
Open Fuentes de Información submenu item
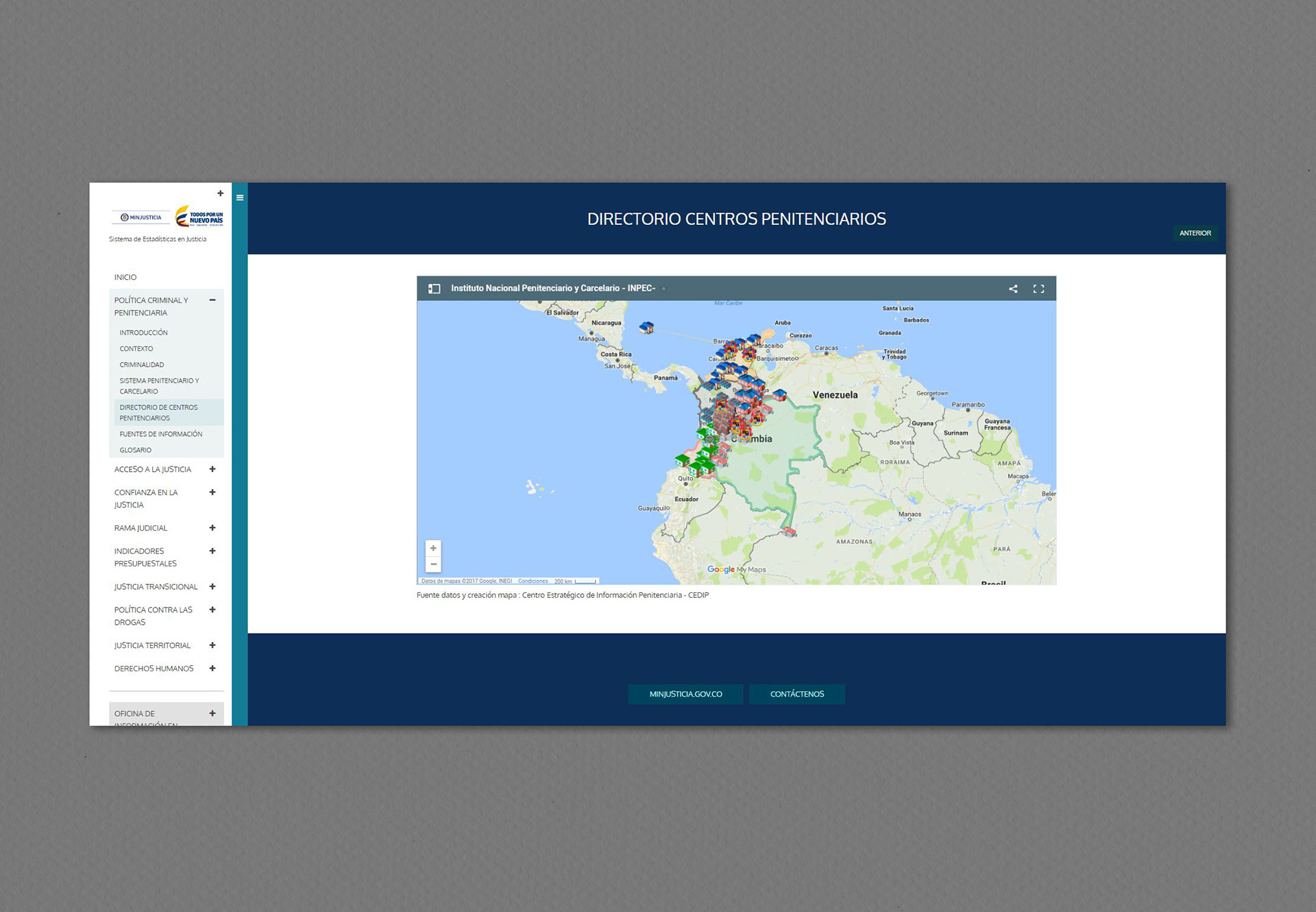(x=161, y=434)
